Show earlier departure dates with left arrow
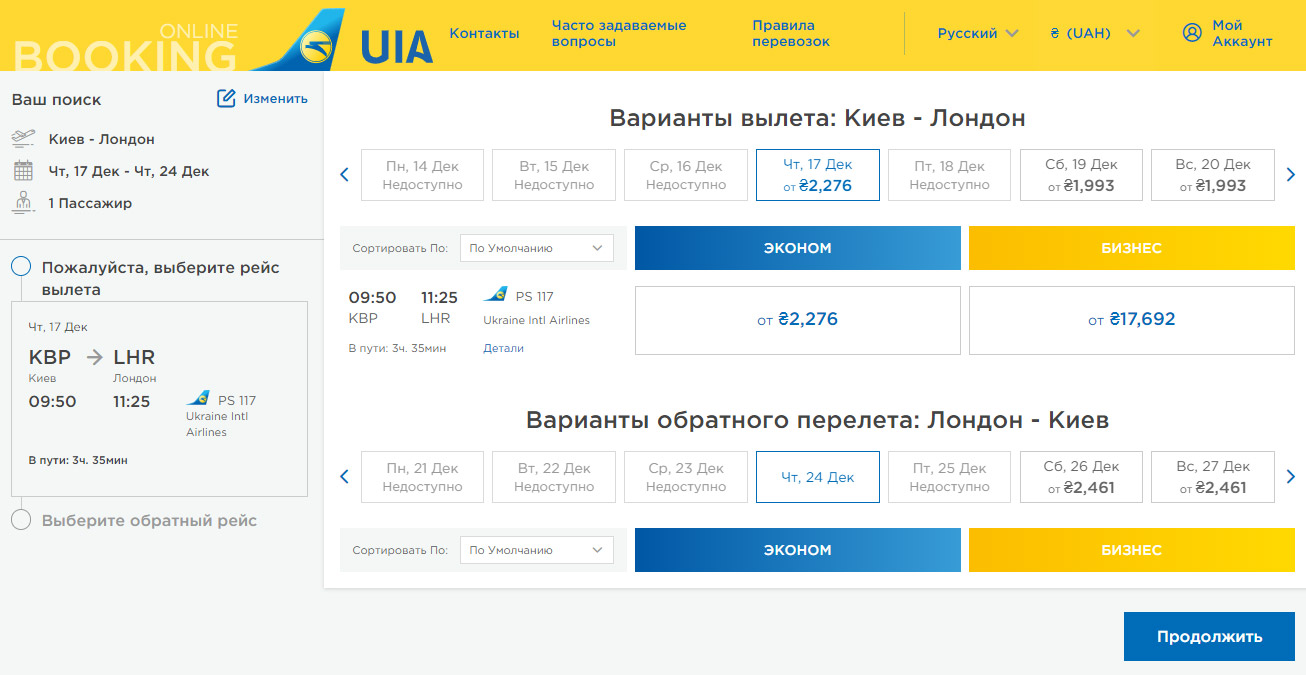Image resolution: width=1306 pixels, height=675 pixels. pyautogui.click(x=345, y=175)
